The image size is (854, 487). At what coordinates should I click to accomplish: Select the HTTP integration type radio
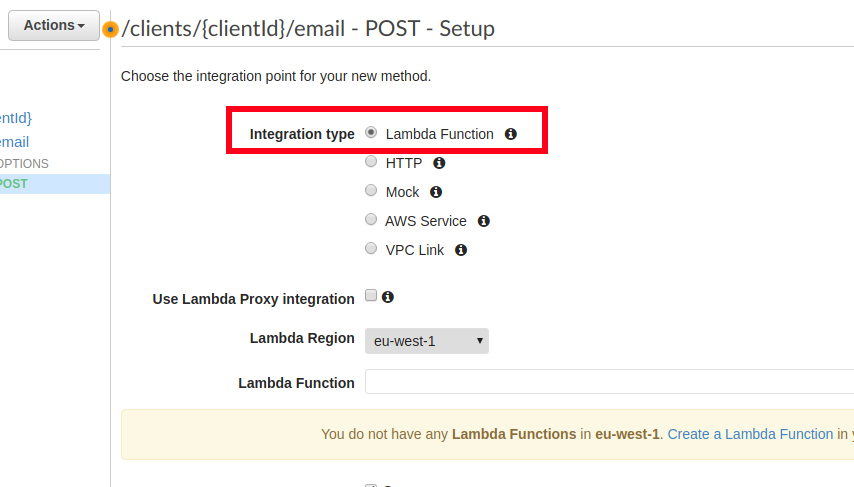click(371, 161)
